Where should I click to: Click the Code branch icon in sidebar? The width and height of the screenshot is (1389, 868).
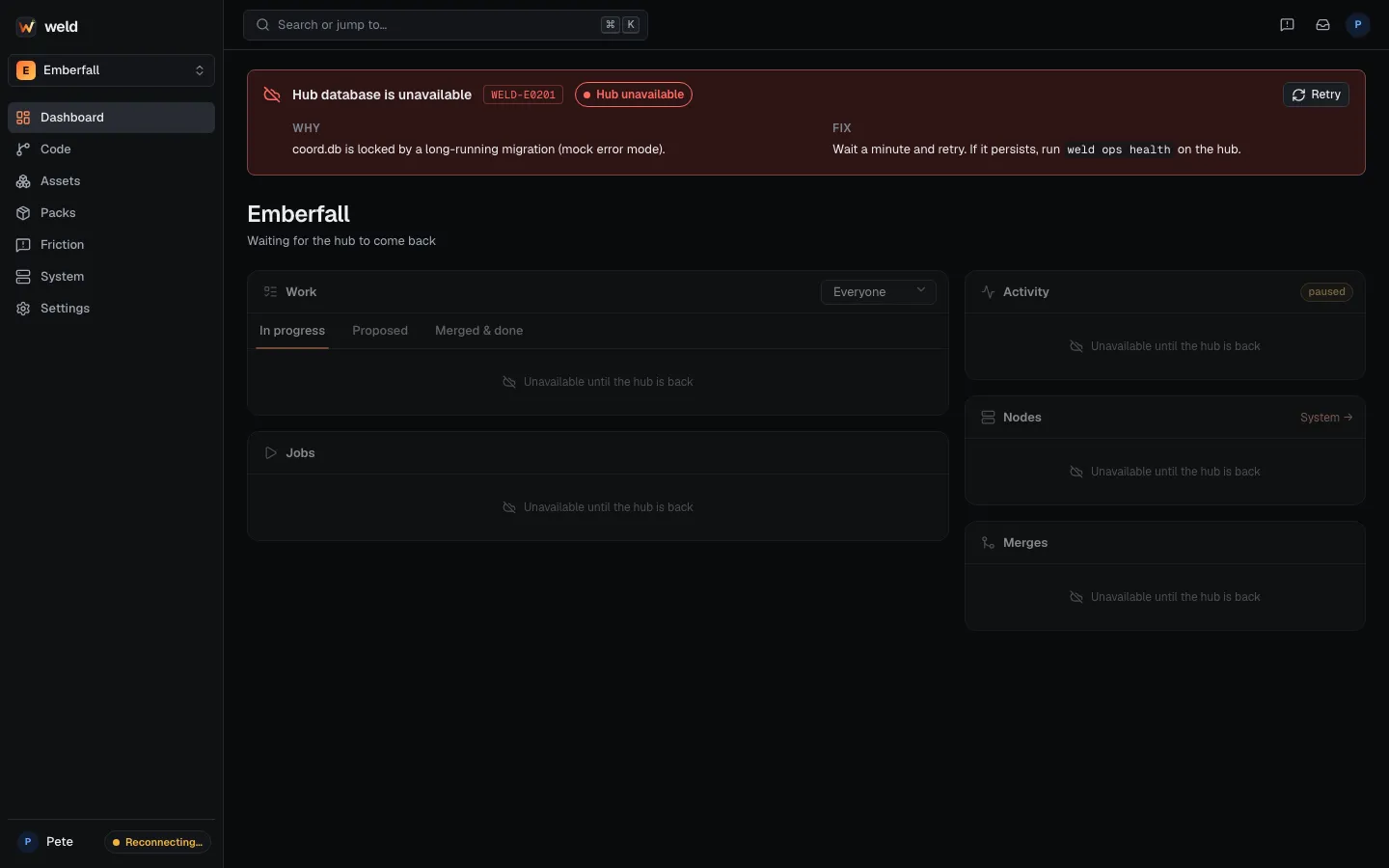coord(23,149)
